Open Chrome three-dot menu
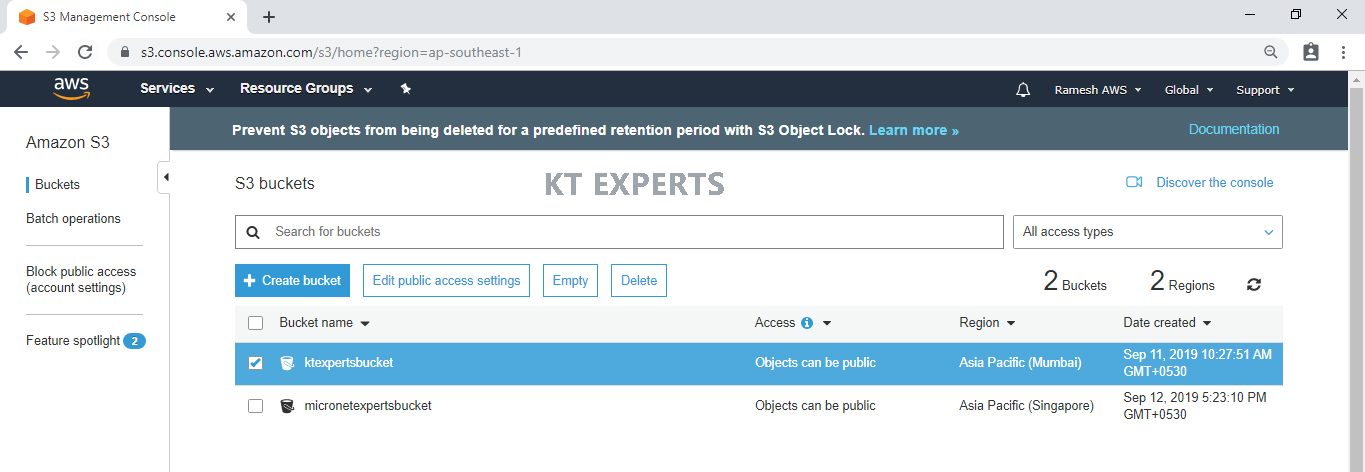Viewport: 1365px width, 472px height. tap(1343, 52)
